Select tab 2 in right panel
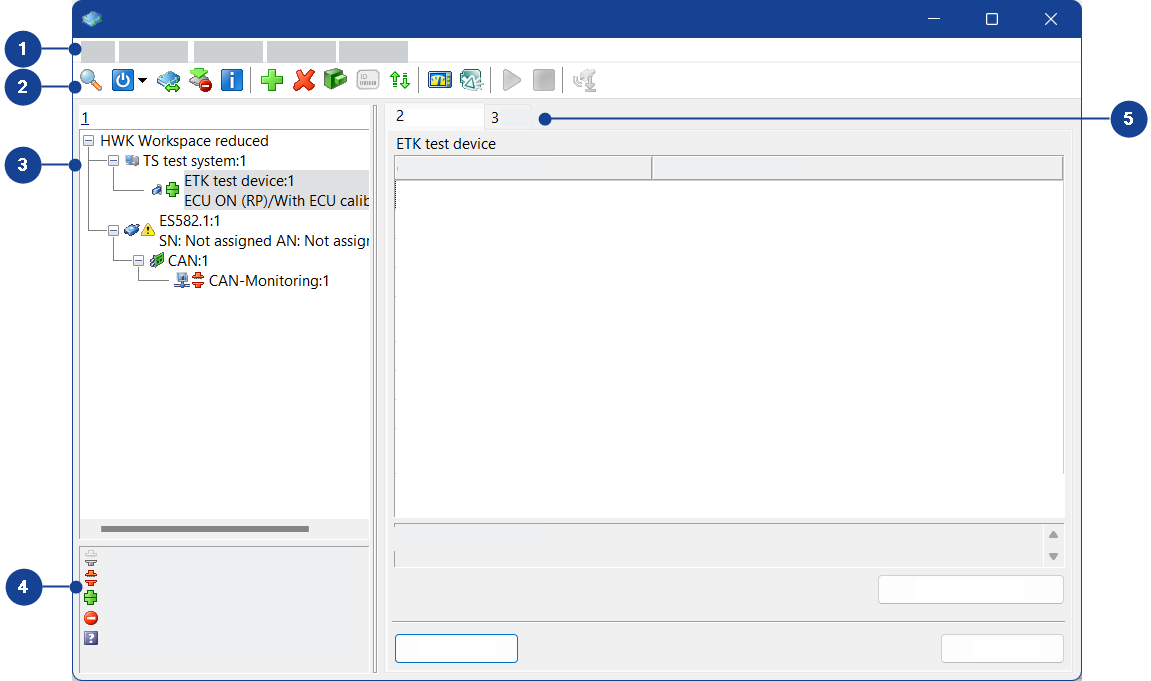The image size is (1151, 681). point(401,116)
